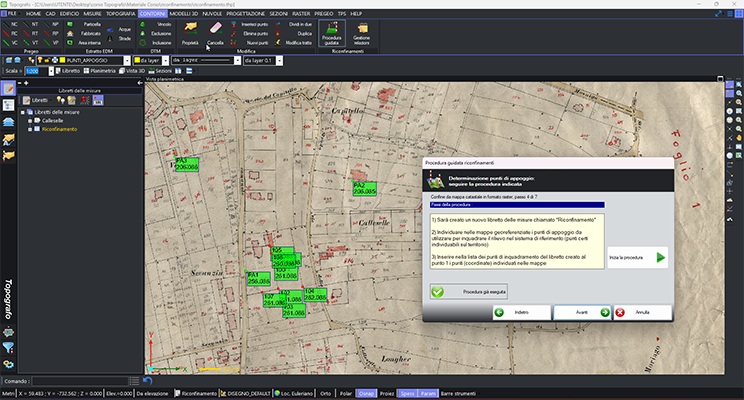Select the Vincolo DTM tool

(x=158, y=22)
